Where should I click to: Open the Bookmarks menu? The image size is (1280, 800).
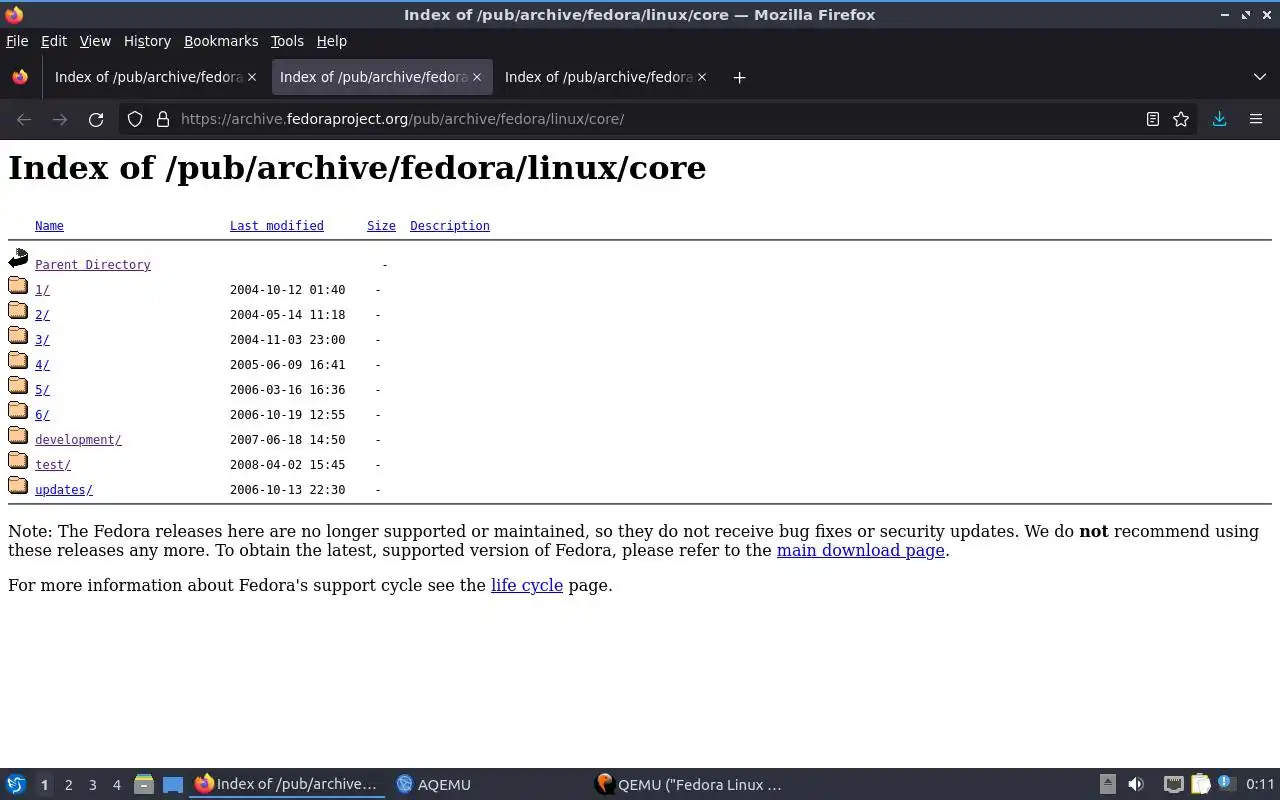(221, 41)
